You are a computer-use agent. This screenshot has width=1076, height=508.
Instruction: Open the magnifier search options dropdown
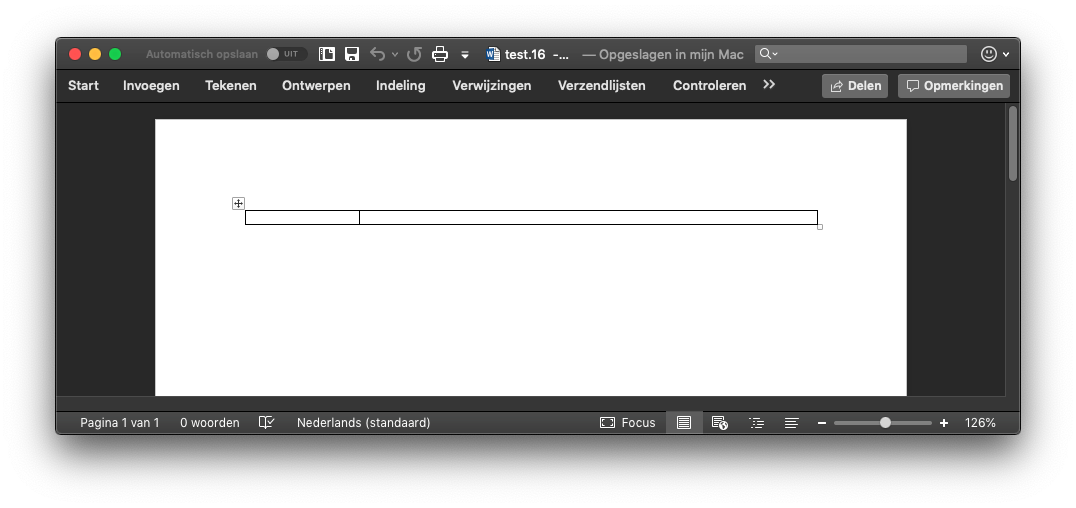click(769, 54)
